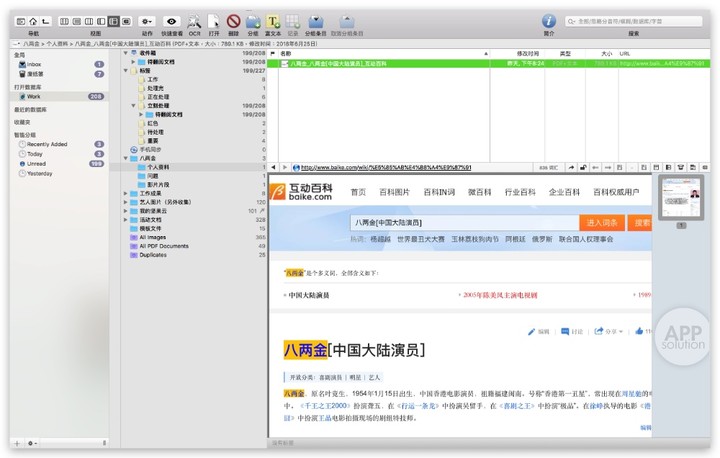
Task: Select the highlighted 八两金 互动百科 document row
Action: click(489, 63)
